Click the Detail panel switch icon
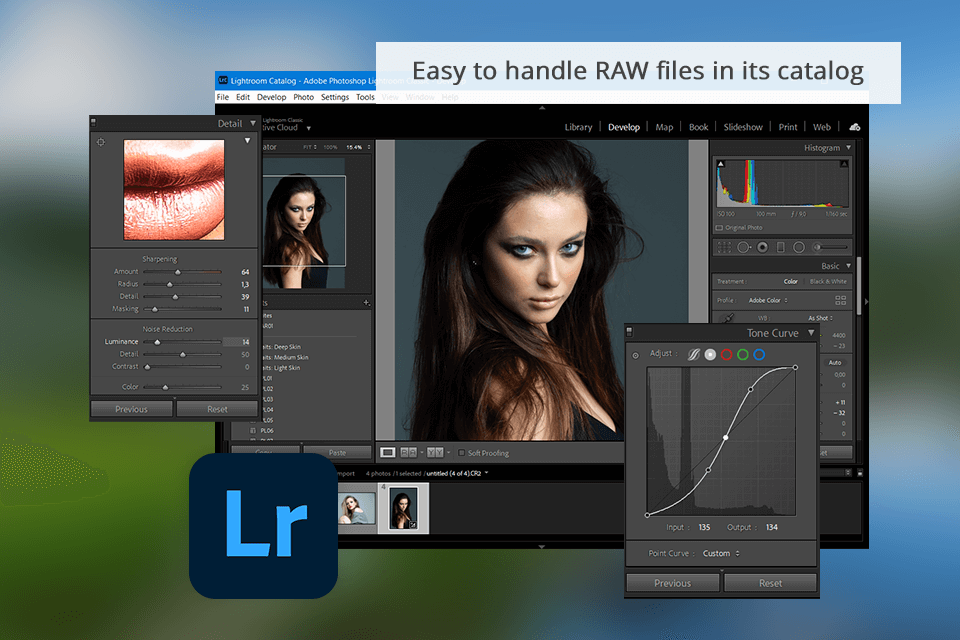 [94, 122]
